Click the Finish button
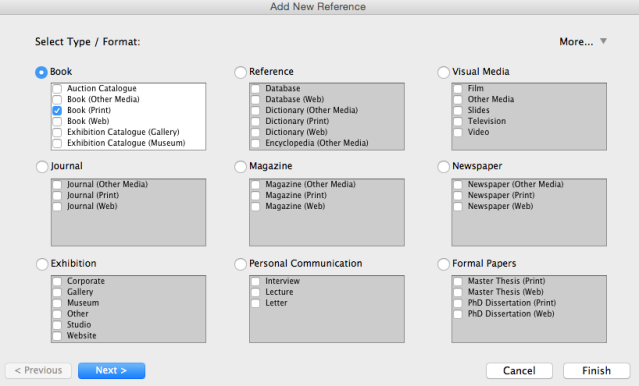Screen dimensions: 639x386 pyautogui.click(x=596, y=371)
